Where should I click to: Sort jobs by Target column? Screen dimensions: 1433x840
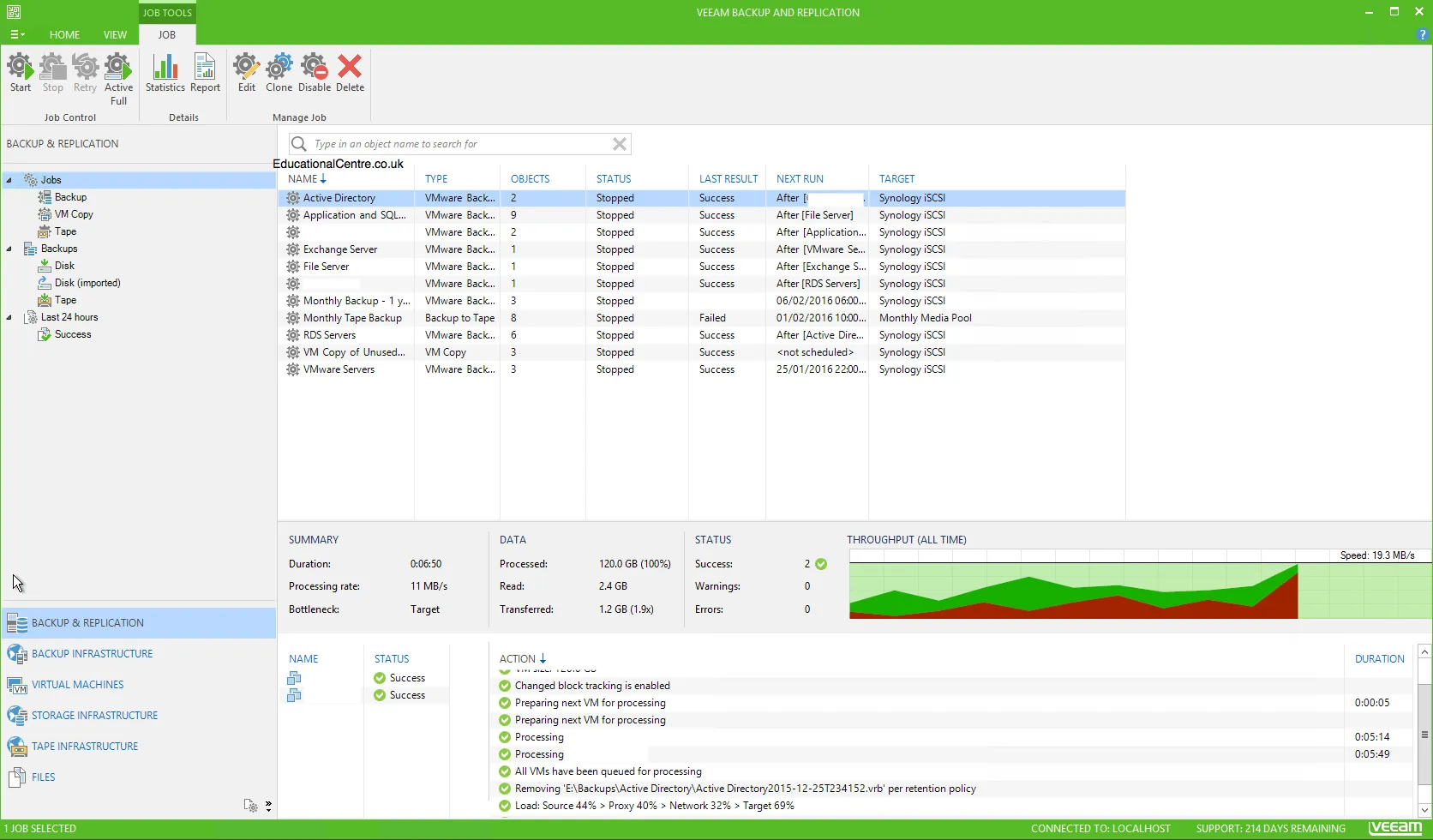[896, 179]
